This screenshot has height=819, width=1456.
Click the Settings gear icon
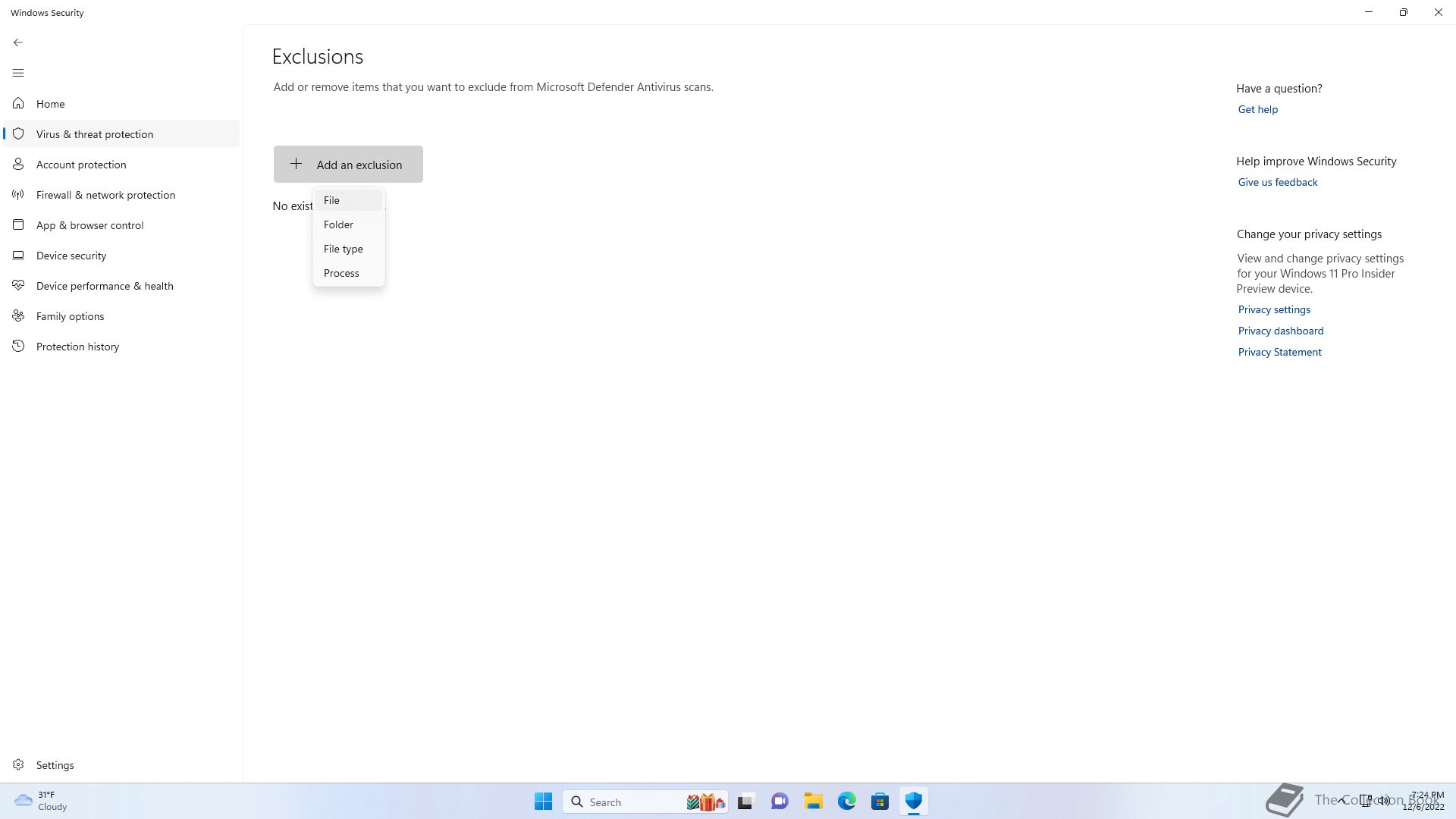pyautogui.click(x=18, y=764)
